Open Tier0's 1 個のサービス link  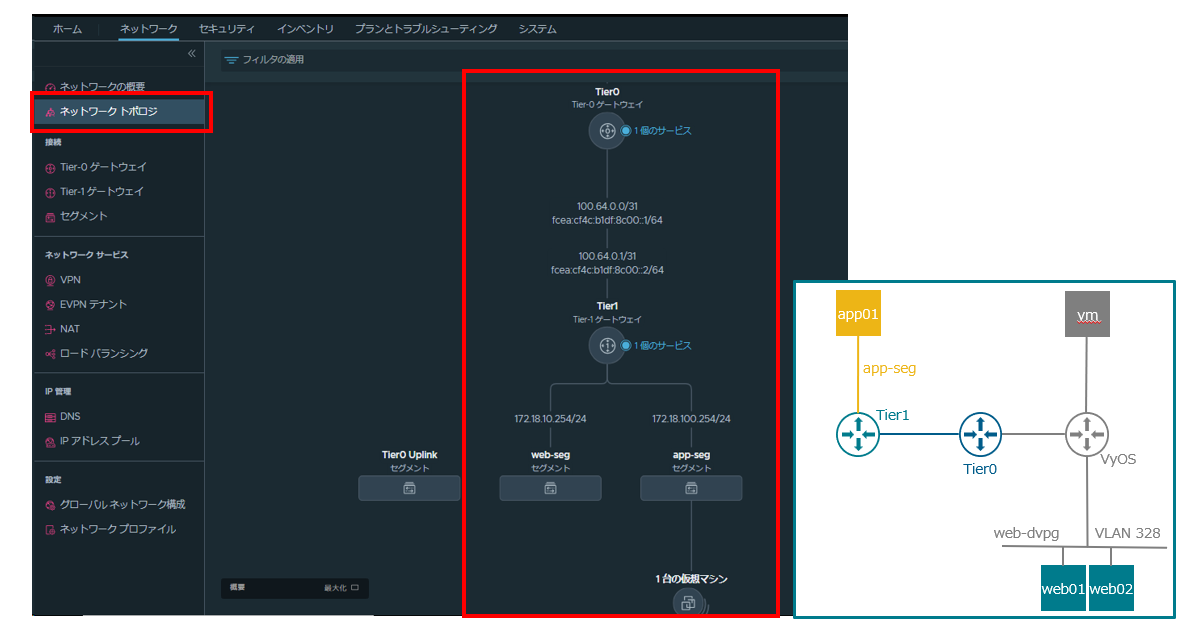tap(662, 131)
